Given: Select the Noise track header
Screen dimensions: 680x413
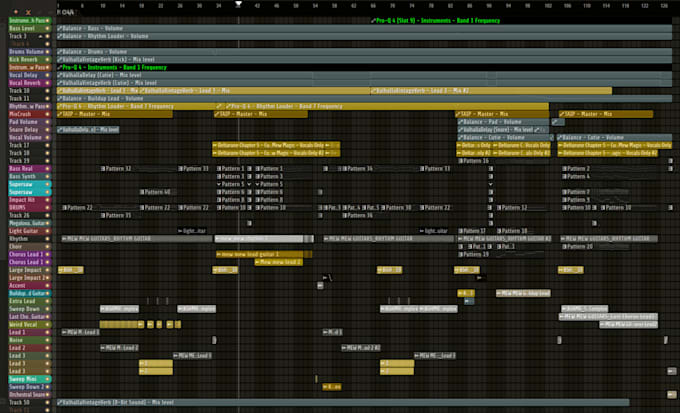Looking at the screenshot, I should coord(30,340).
